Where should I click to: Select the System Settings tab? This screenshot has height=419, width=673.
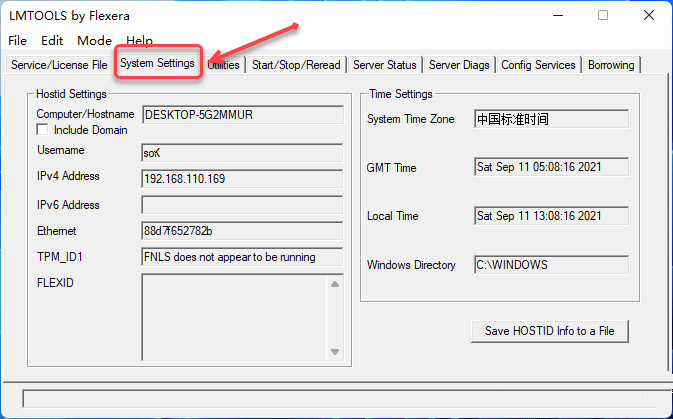click(x=157, y=63)
